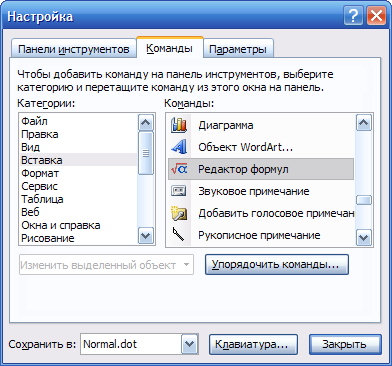Click the Команды list up arrow

[x=363, y=123]
